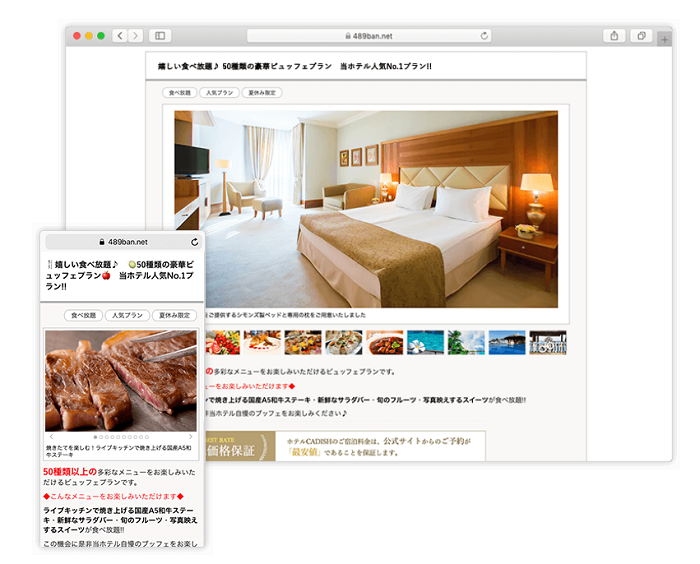Screen dimensions: 700x564
Task: Select the 食べ放題 tag on desktop page
Action: point(179,92)
